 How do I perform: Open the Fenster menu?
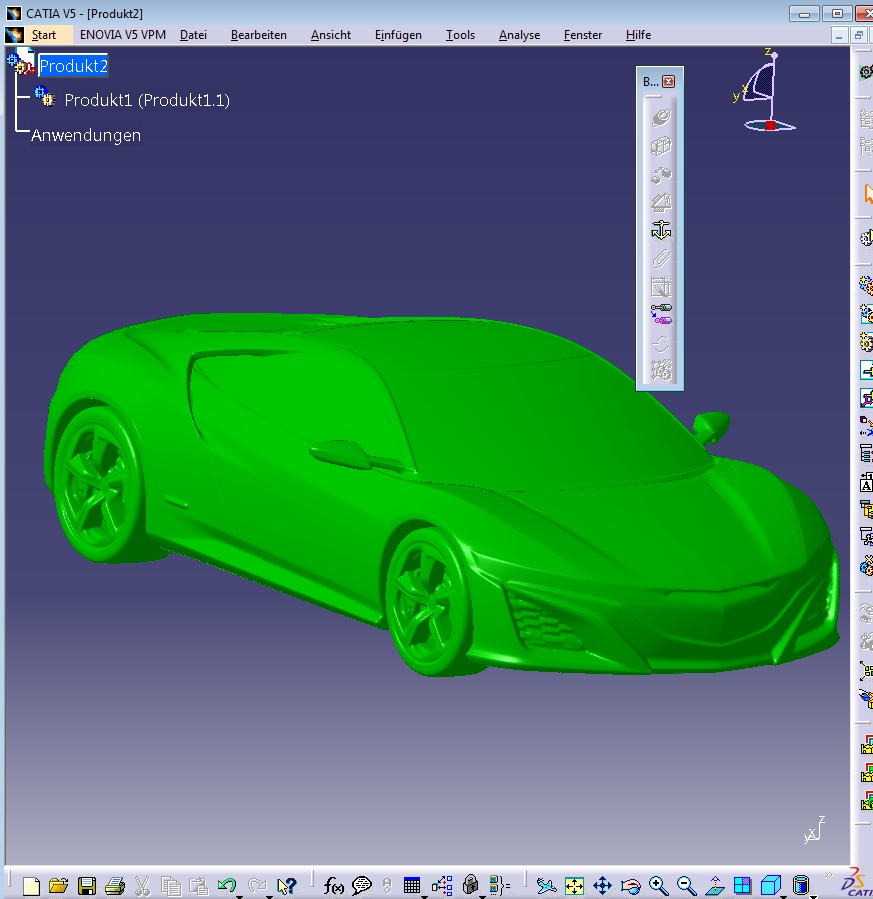tap(583, 35)
